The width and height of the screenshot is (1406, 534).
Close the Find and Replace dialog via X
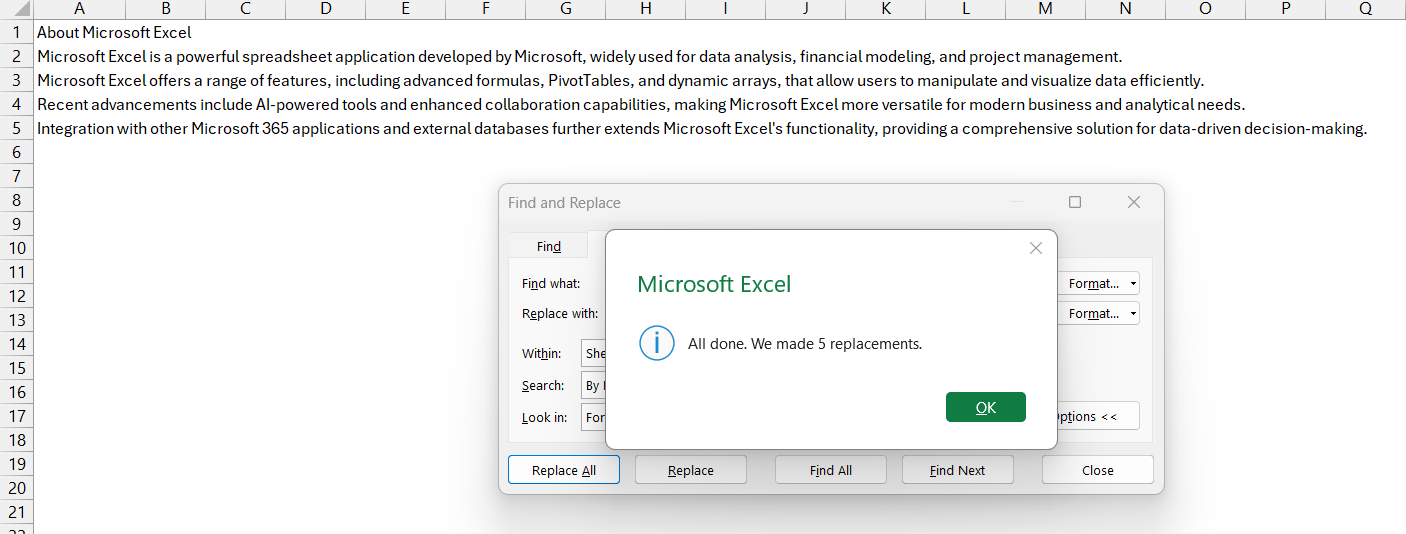click(x=1134, y=202)
